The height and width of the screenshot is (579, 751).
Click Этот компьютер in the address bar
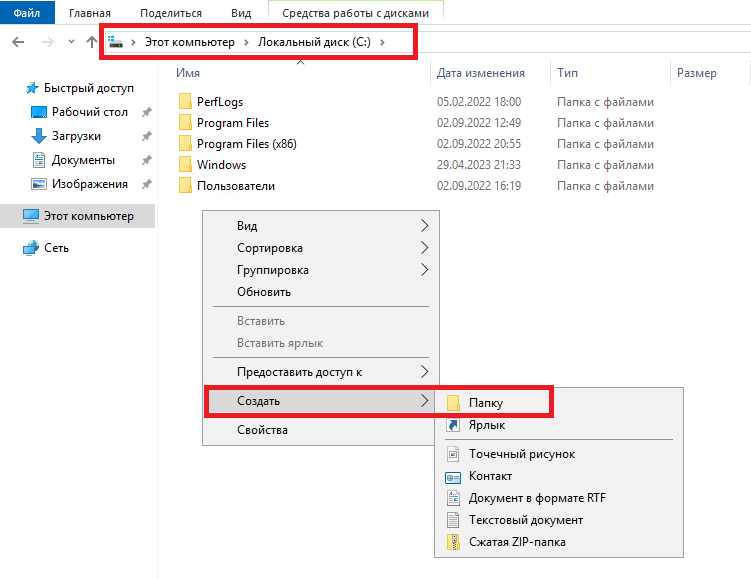pyautogui.click(x=190, y=42)
